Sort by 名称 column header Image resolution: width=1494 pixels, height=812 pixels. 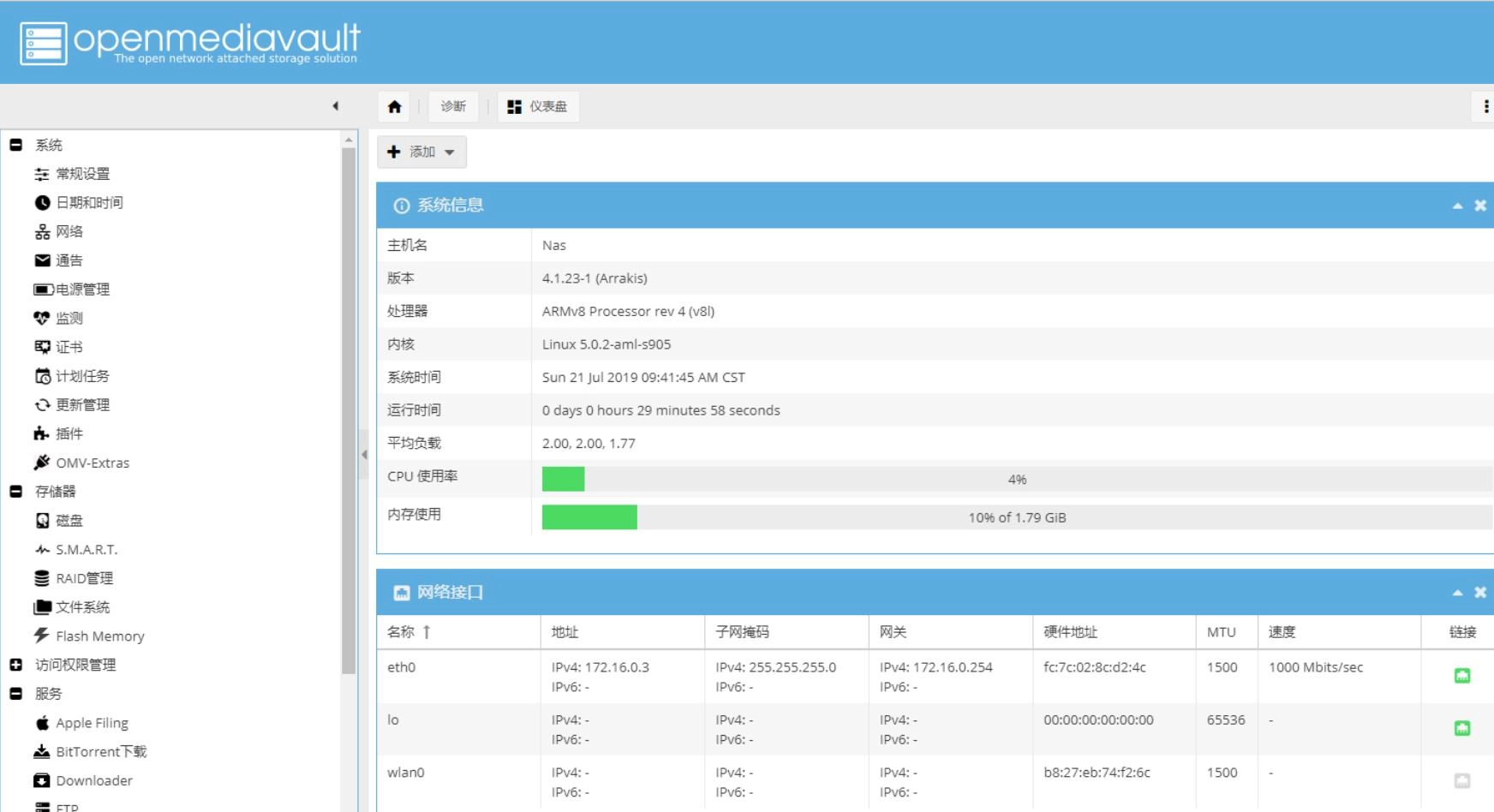click(x=459, y=632)
